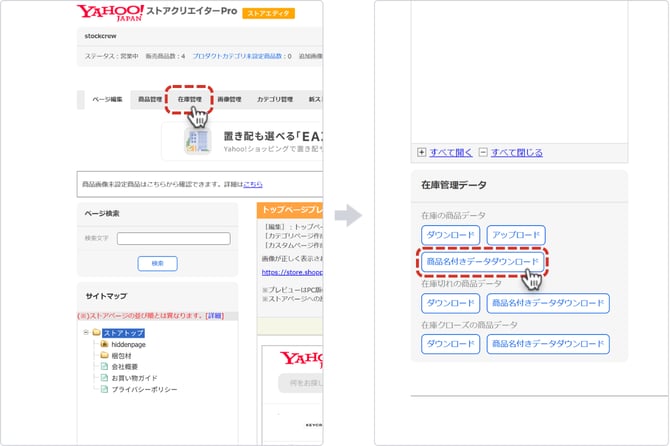Click the EAZY building banner icon
The width and height of the screenshot is (670, 446).
[197, 141]
